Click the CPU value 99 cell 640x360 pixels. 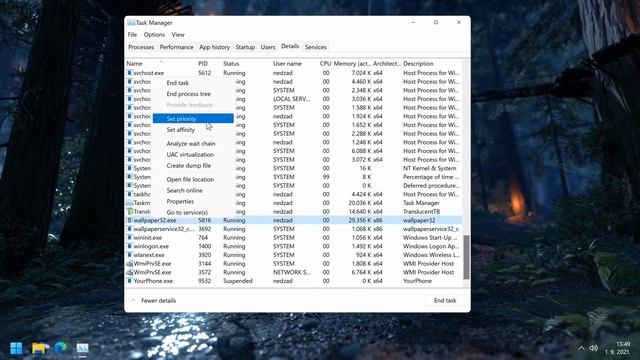click(326, 177)
